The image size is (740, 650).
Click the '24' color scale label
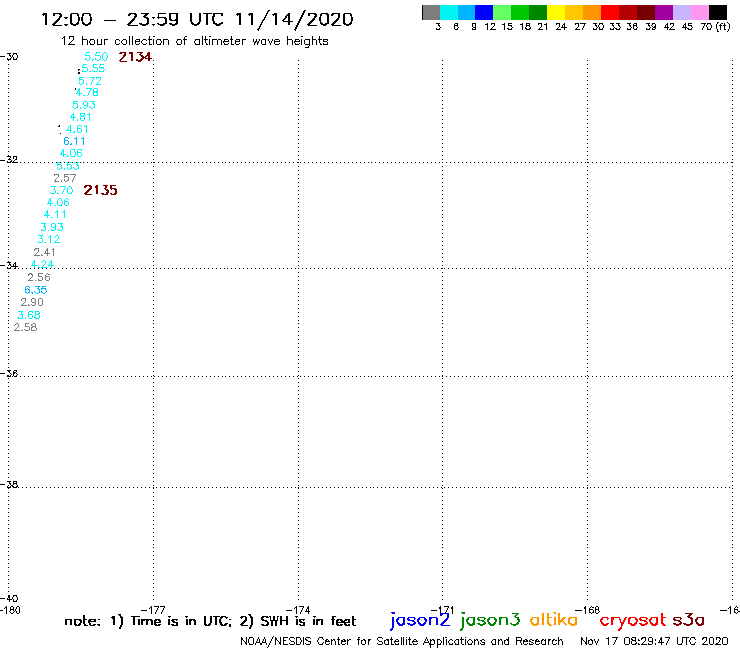coord(561,26)
